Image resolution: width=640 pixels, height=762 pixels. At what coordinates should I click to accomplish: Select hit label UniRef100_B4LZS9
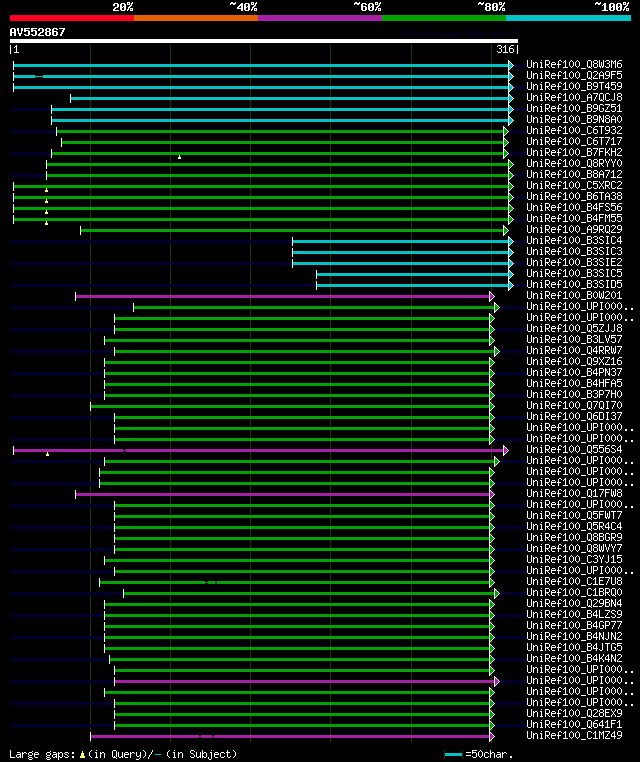point(574,614)
